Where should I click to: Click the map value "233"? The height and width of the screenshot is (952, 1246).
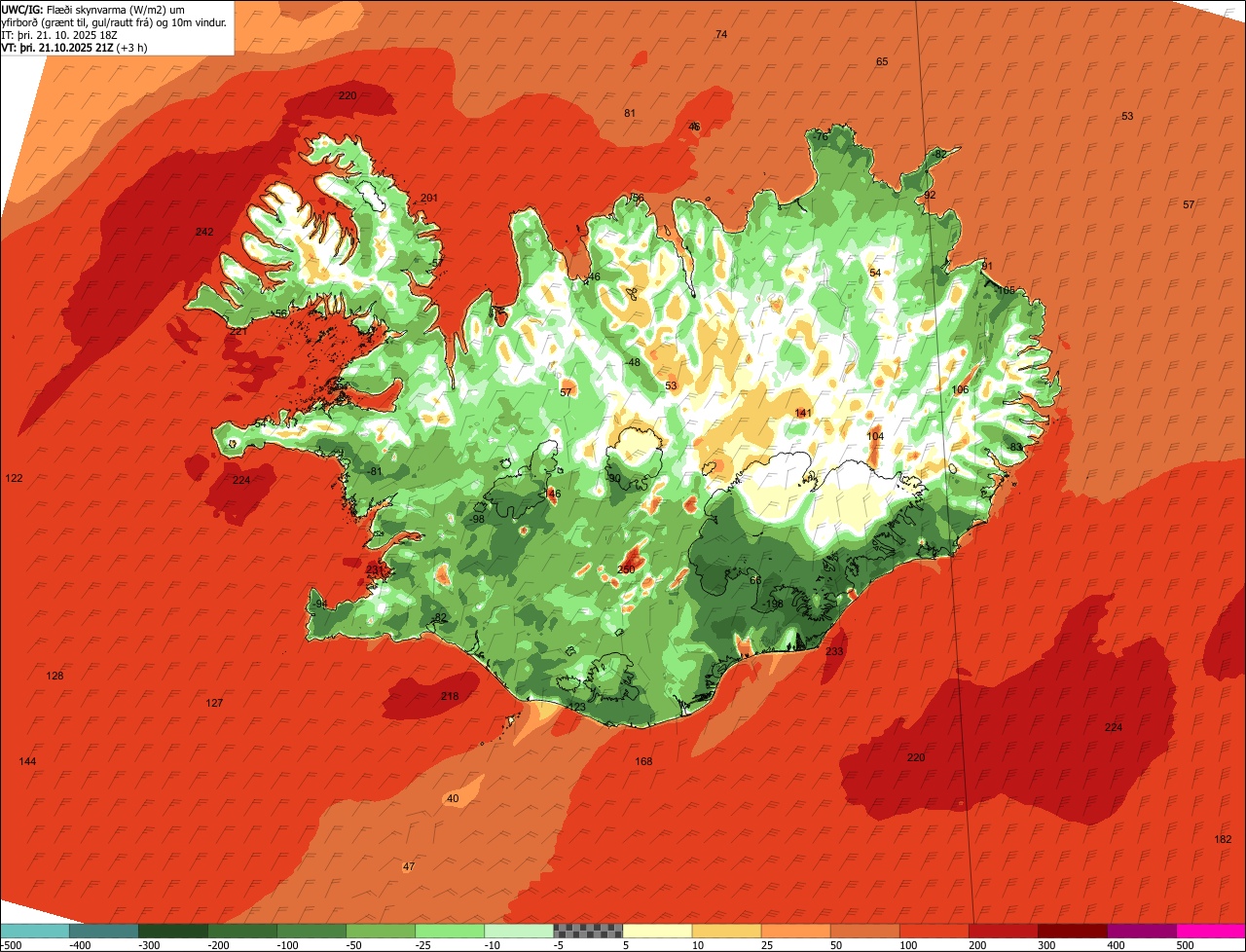click(x=834, y=651)
